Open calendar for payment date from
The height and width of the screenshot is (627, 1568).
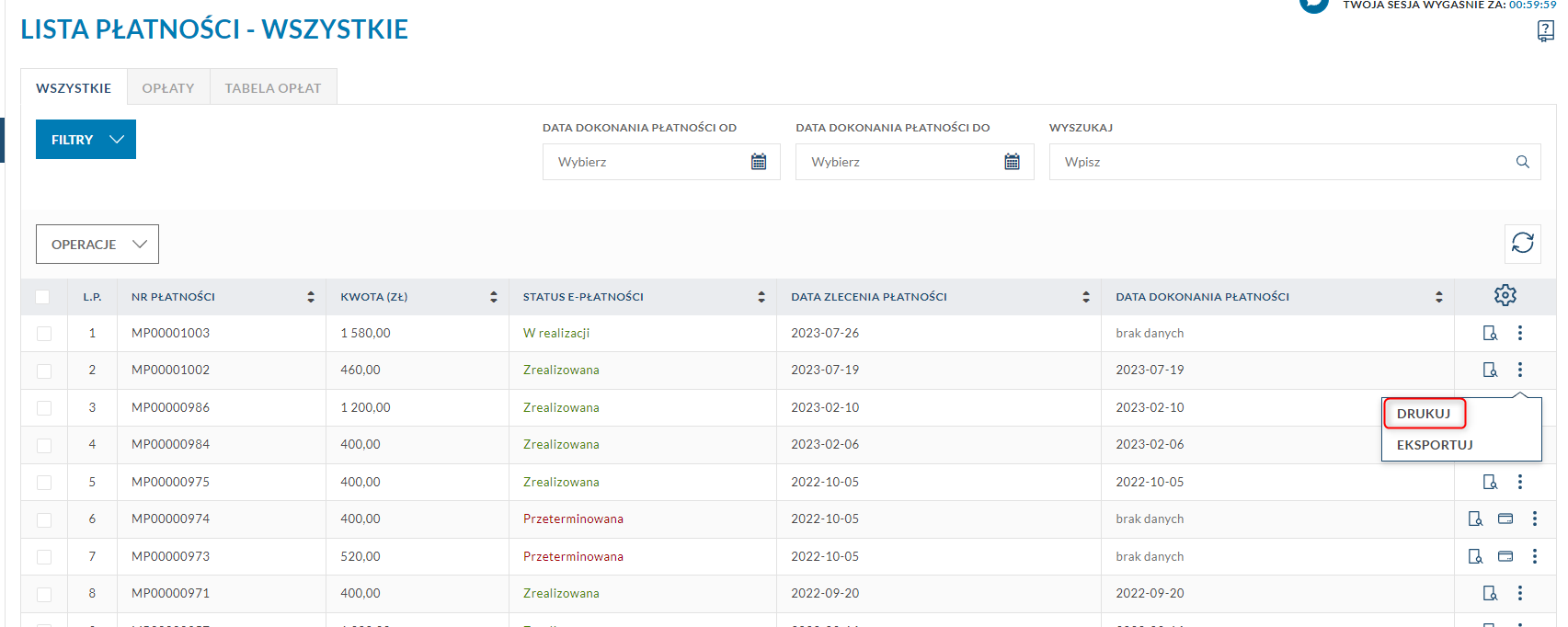click(759, 162)
